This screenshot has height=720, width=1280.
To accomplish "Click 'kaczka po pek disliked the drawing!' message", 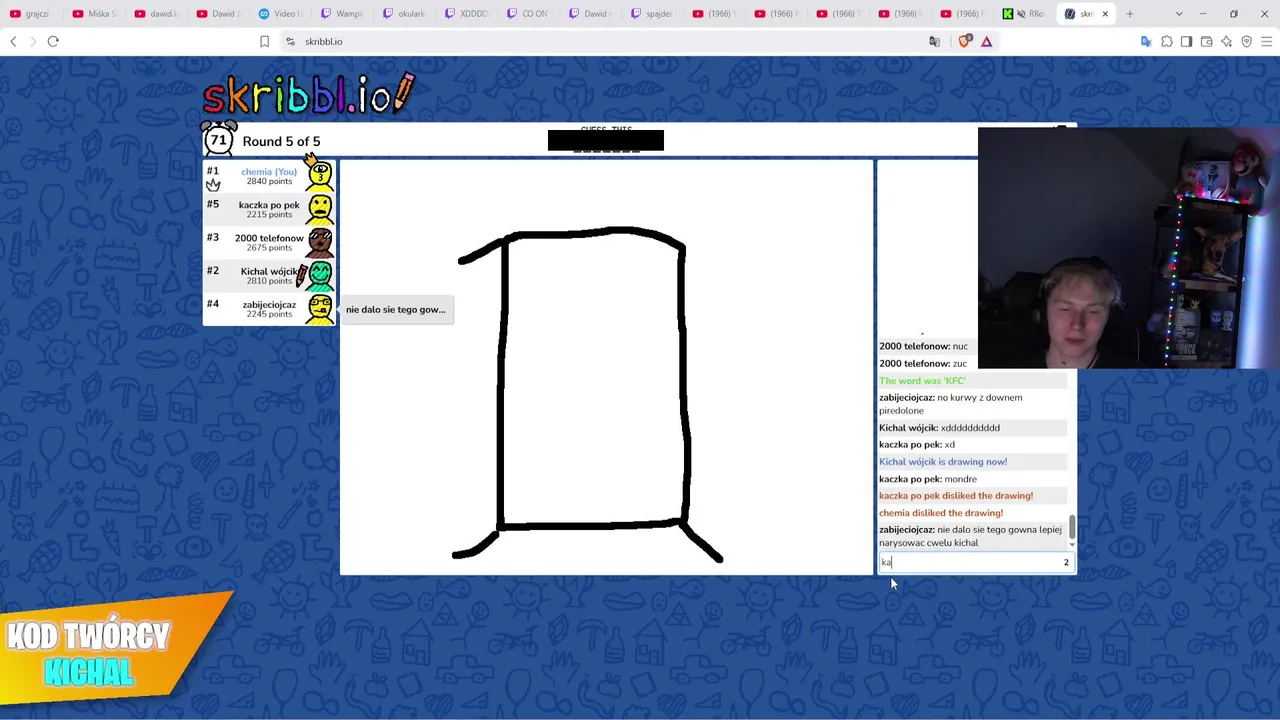I will pyautogui.click(x=956, y=496).
